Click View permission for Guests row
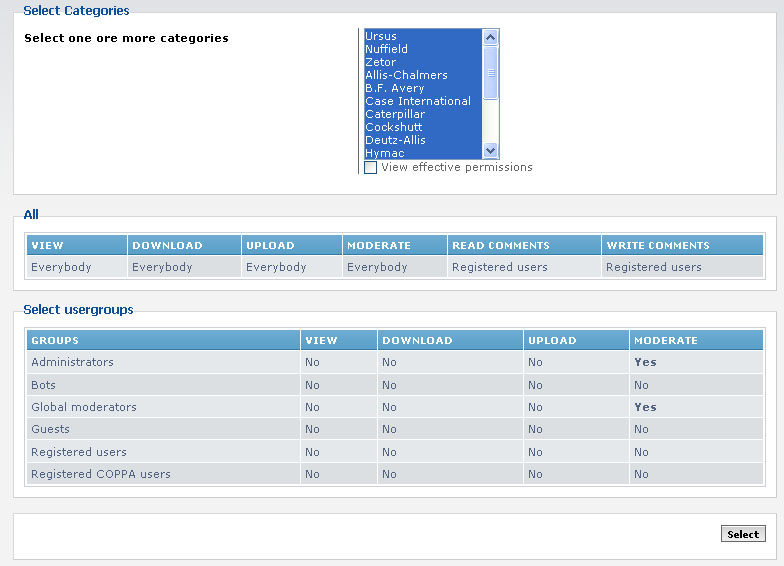Viewport: 784px width, 566px height. (312, 430)
